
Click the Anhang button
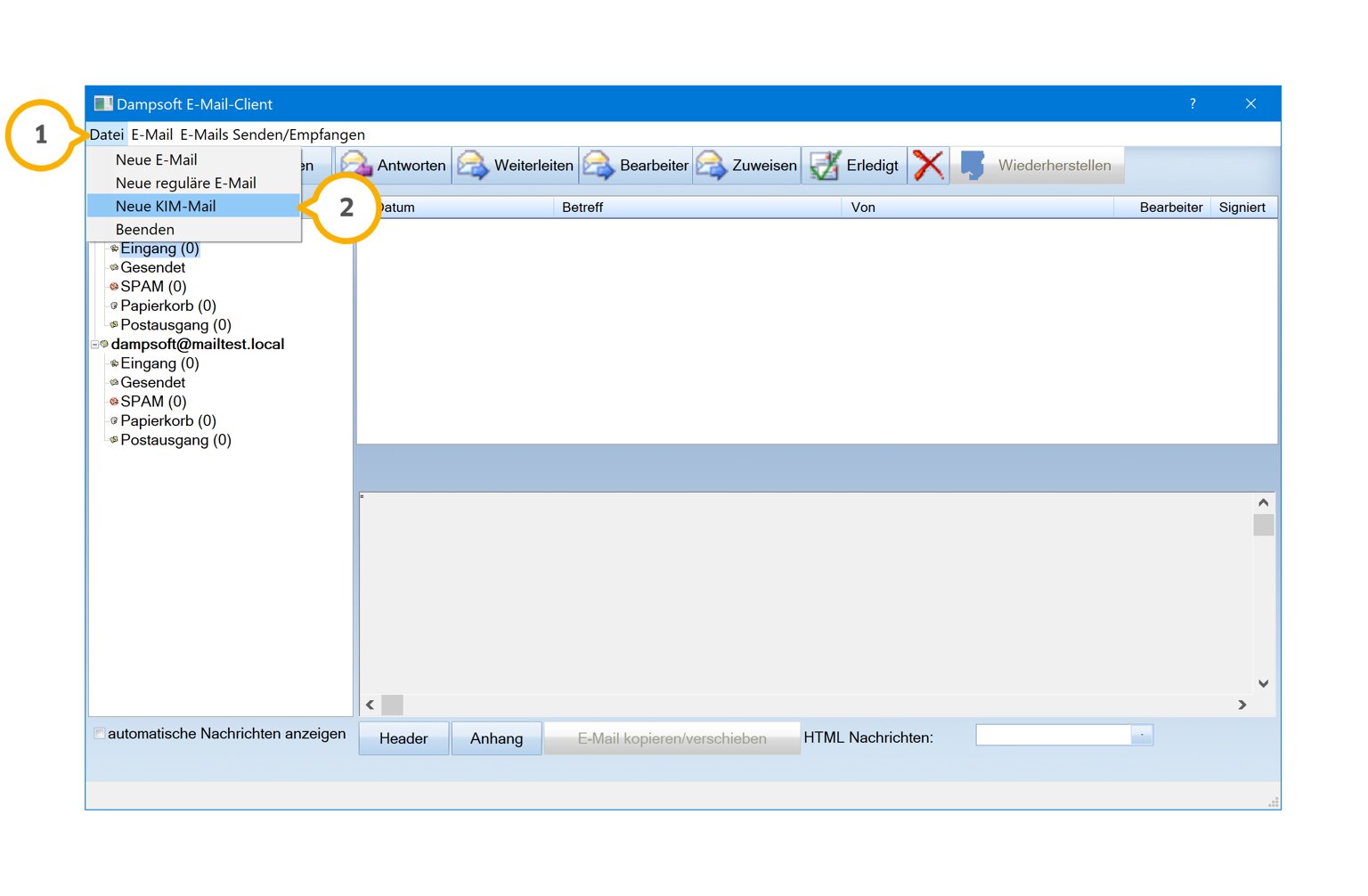tap(497, 738)
